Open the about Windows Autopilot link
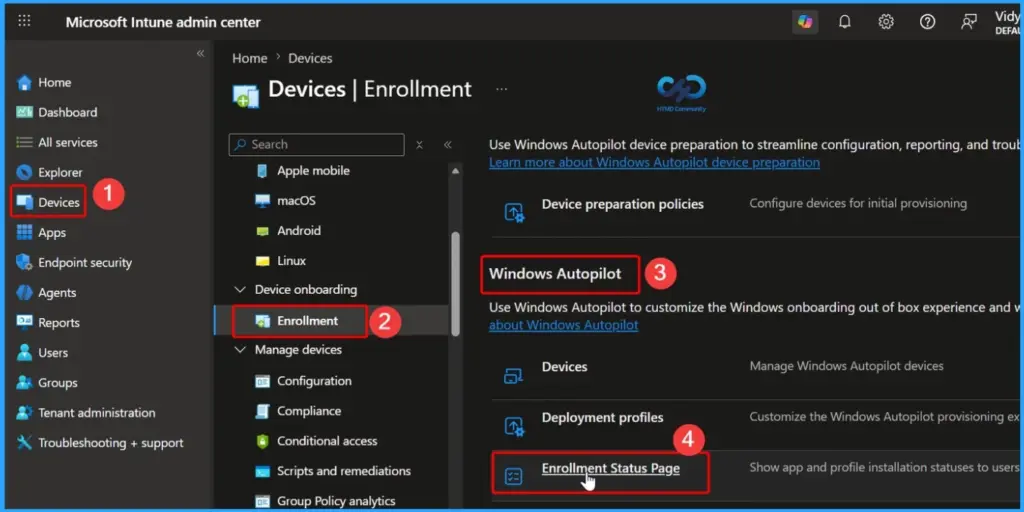The image size is (1024, 512). [x=564, y=325]
